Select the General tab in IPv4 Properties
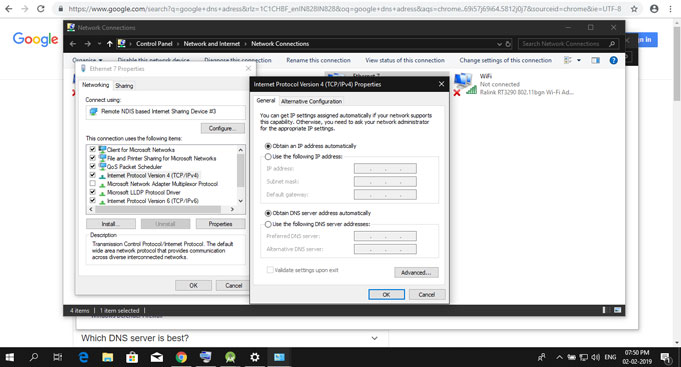Viewport: 681px width, 367px height. coord(265,100)
